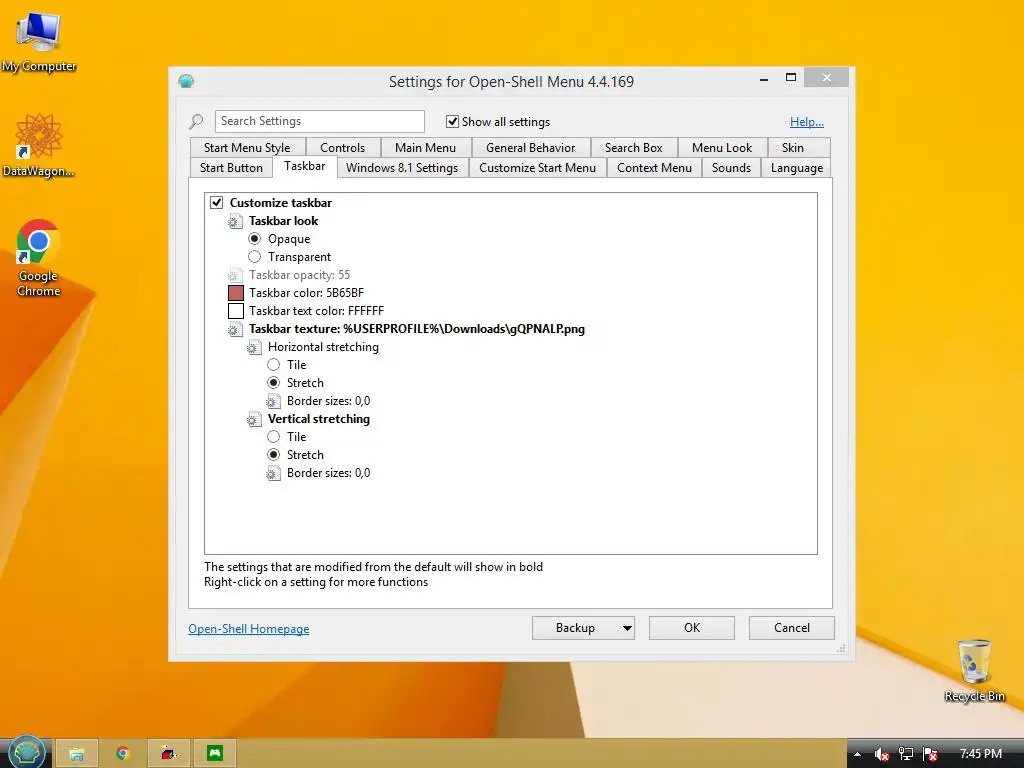Visit the Open-Shell Homepage link
This screenshot has height=768, width=1024.
(x=249, y=629)
